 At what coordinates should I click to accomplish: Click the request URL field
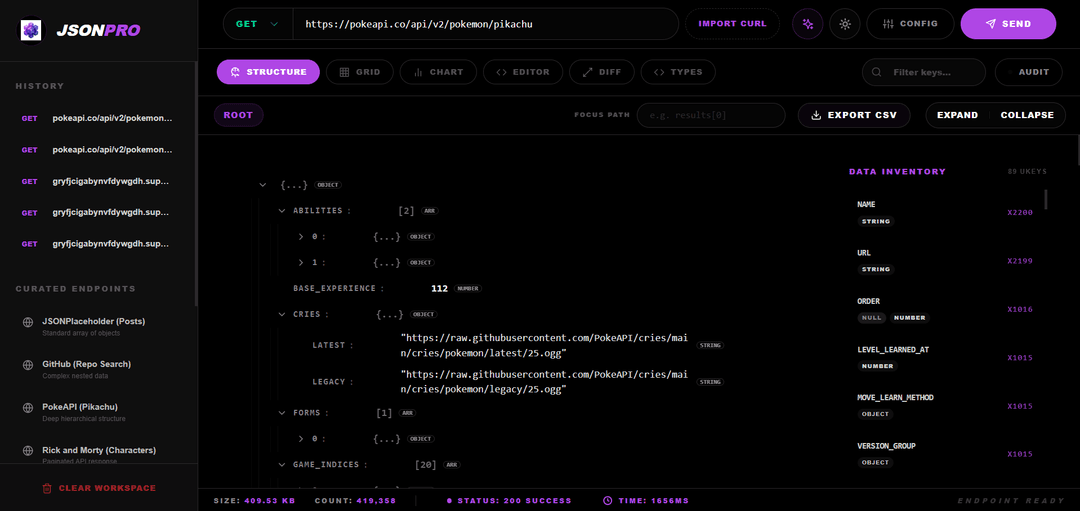coord(486,23)
